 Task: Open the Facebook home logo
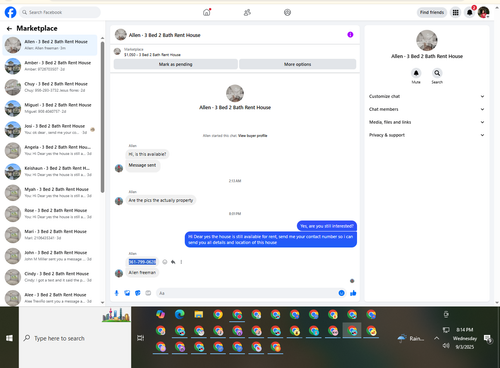[10, 12]
